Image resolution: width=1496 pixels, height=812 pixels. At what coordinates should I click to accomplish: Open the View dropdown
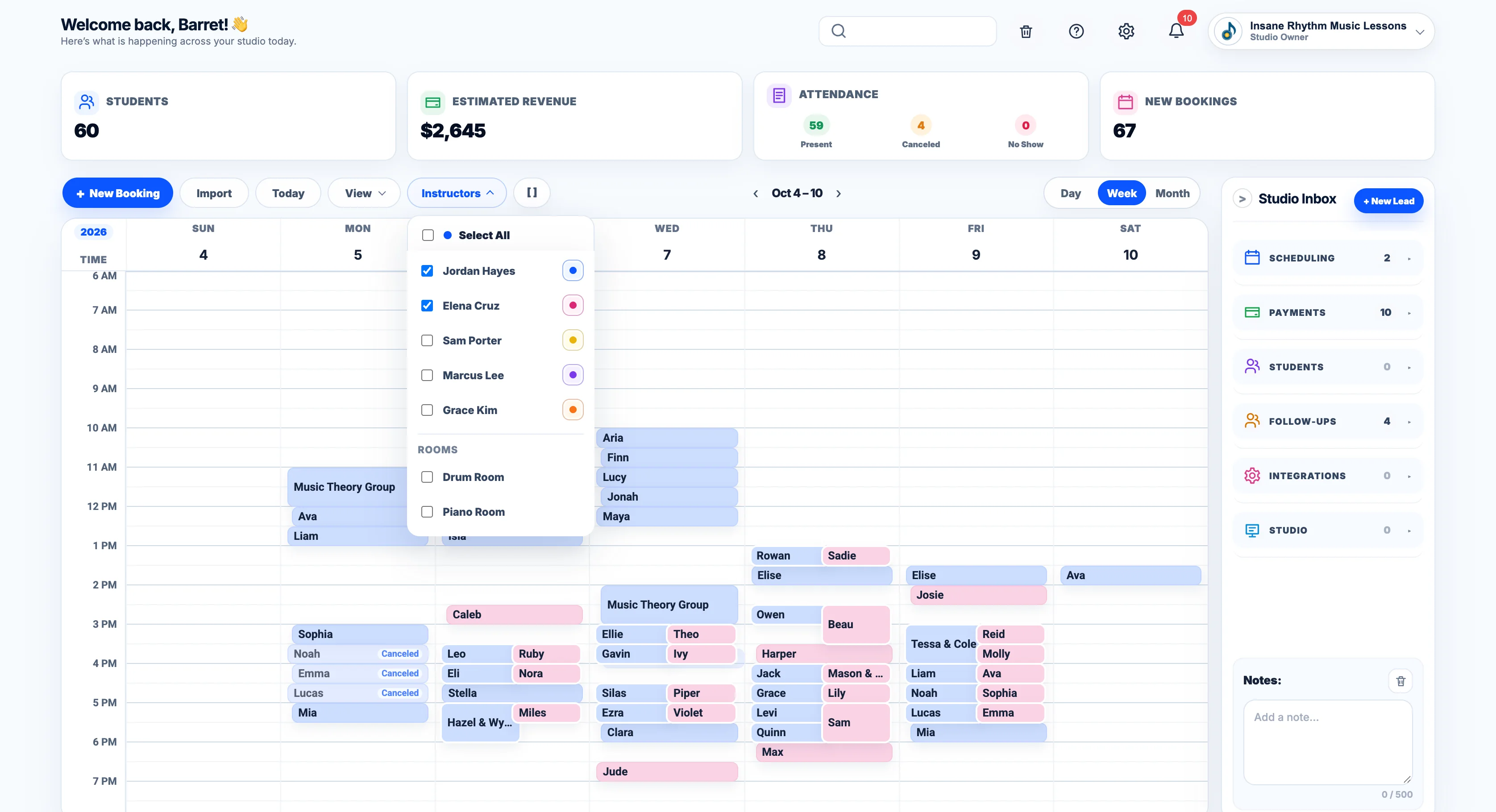coord(364,193)
